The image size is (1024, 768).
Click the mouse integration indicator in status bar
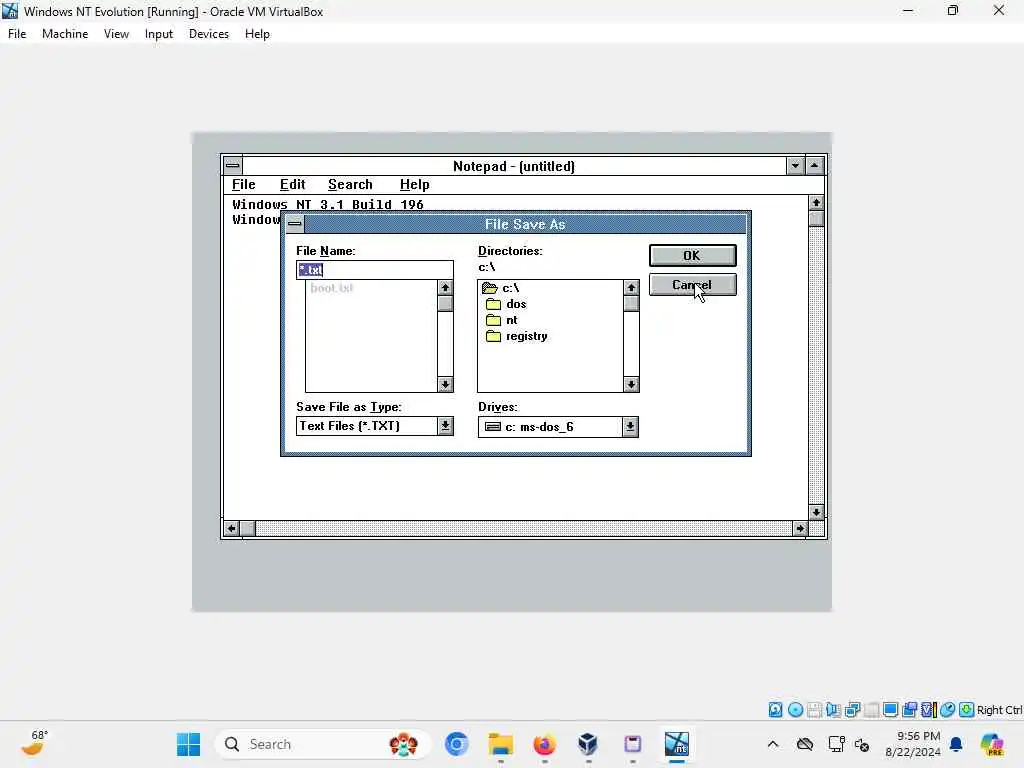pyautogui.click(x=948, y=710)
